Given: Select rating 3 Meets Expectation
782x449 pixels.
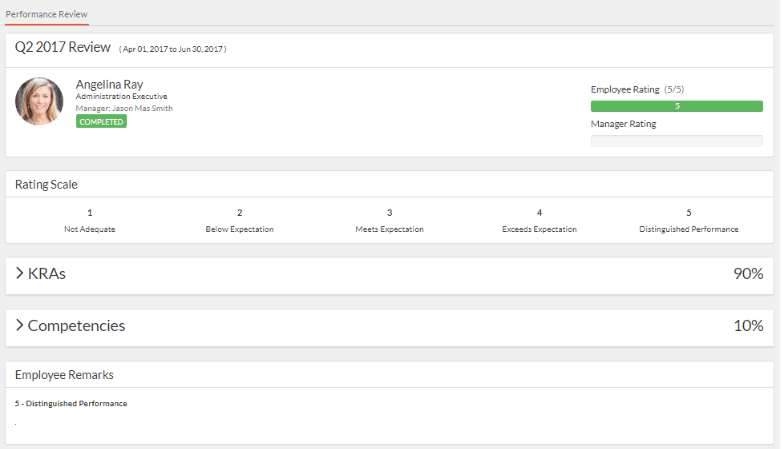Looking at the screenshot, I should tap(390, 221).
